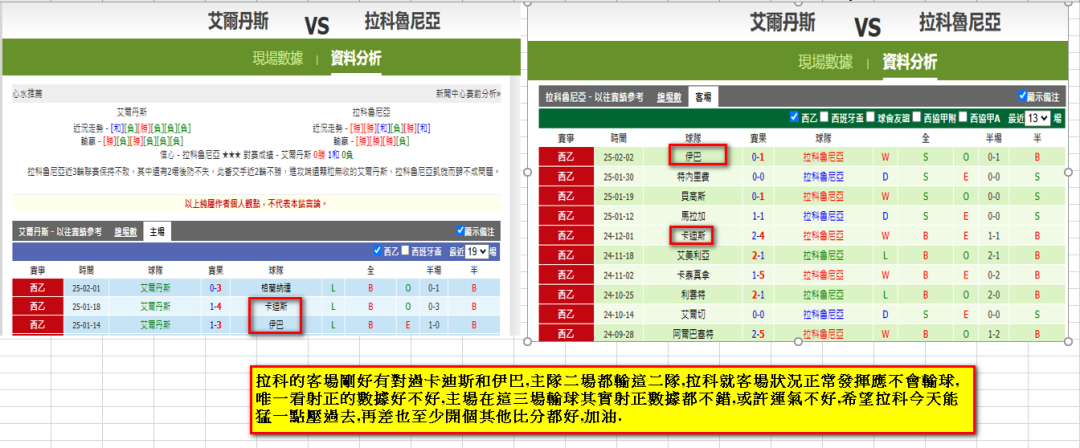Click the 0-3 score in left table
This screenshot has height=448, width=1080.
coord(216,287)
